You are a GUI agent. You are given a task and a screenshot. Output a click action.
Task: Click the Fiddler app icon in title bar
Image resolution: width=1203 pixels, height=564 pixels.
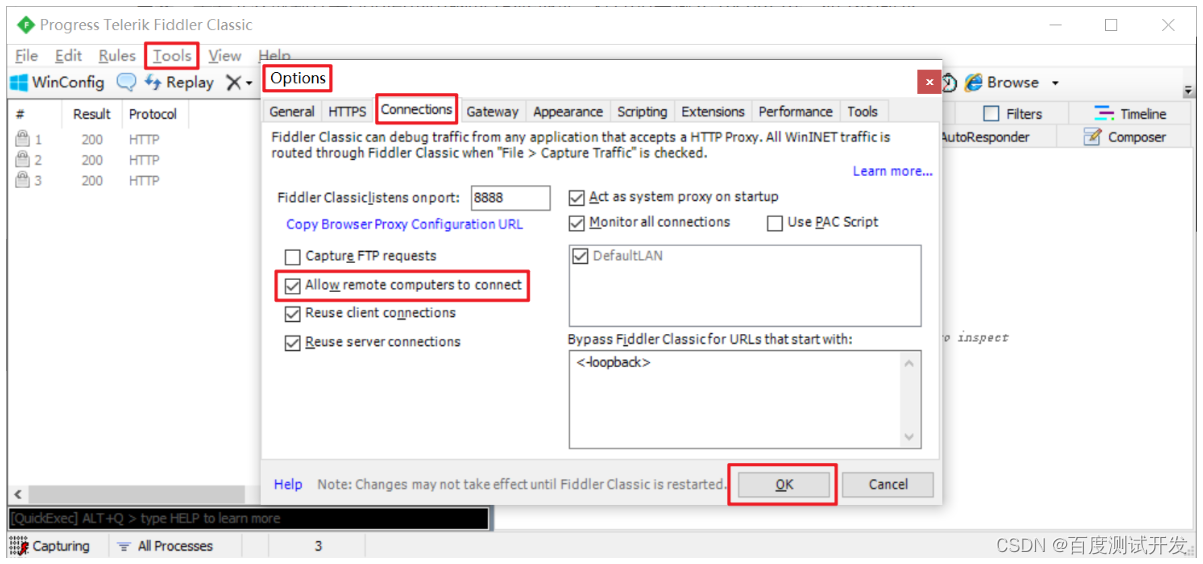tap(25, 25)
